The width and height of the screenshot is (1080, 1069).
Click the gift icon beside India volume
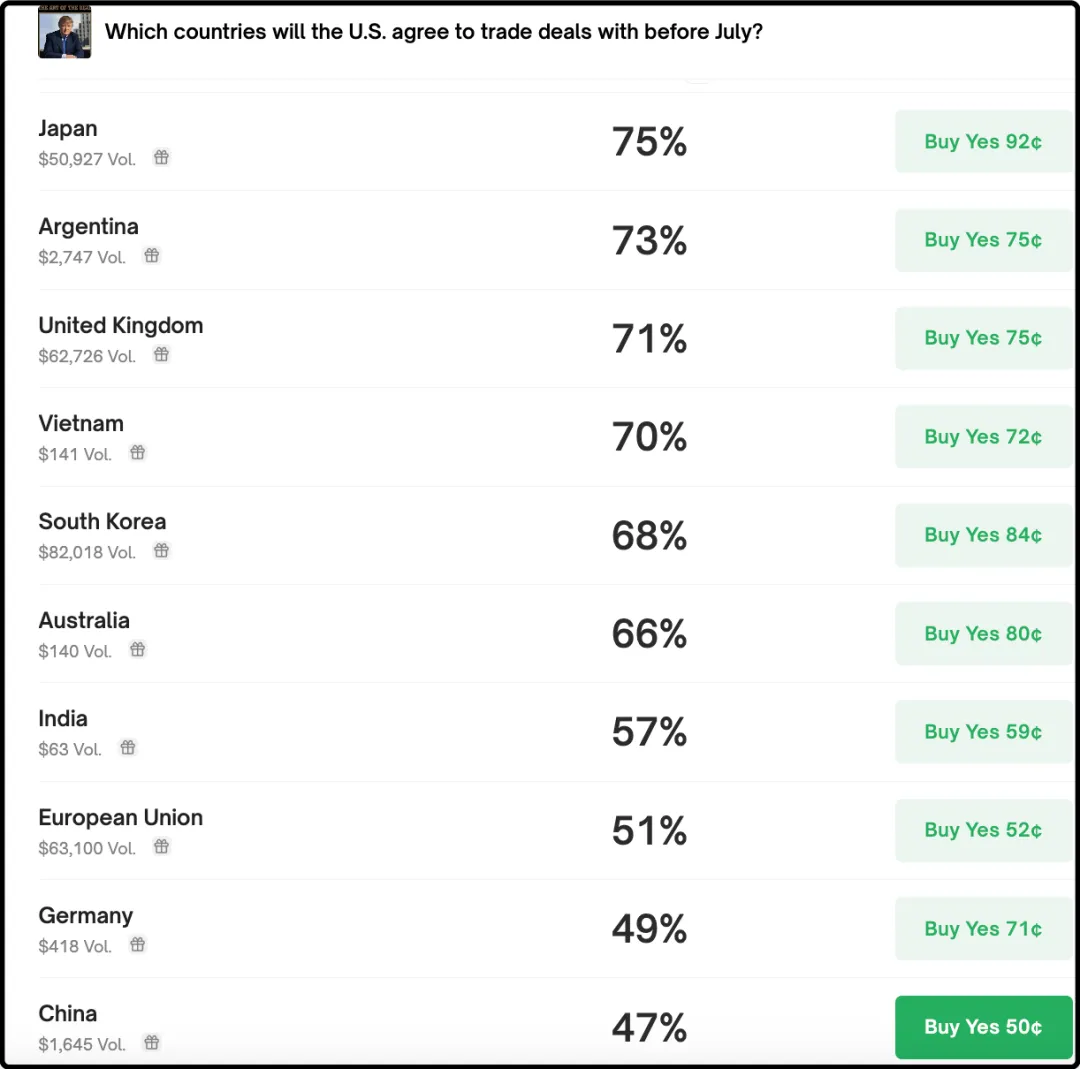(x=128, y=747)
